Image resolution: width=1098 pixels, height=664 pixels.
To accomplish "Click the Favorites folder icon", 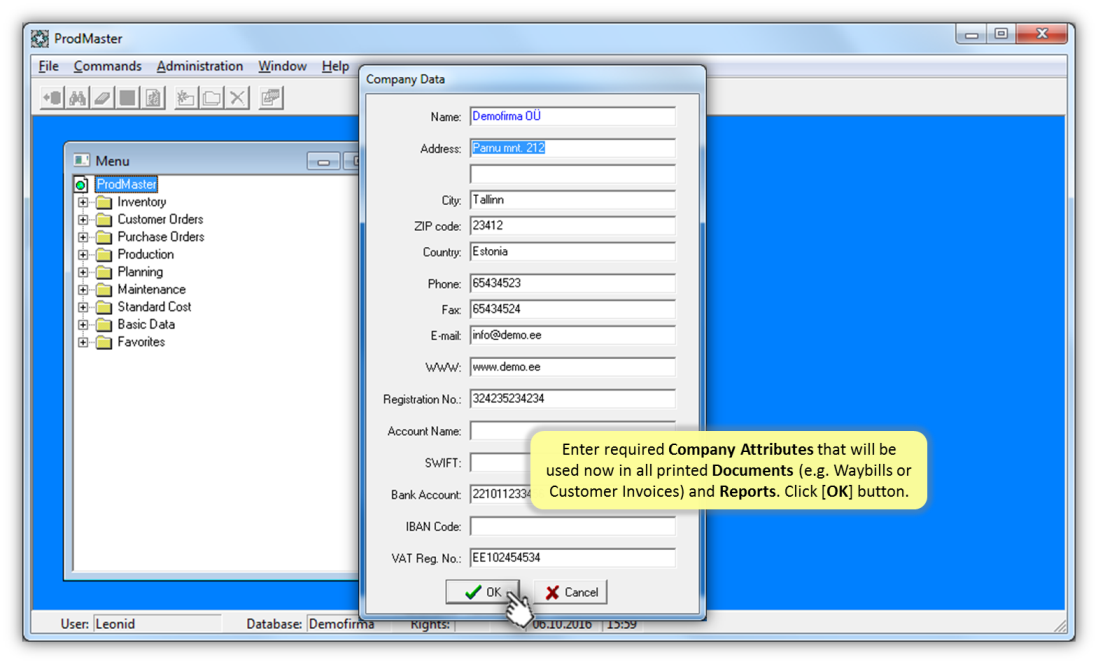I will click(x=104, y=343).
